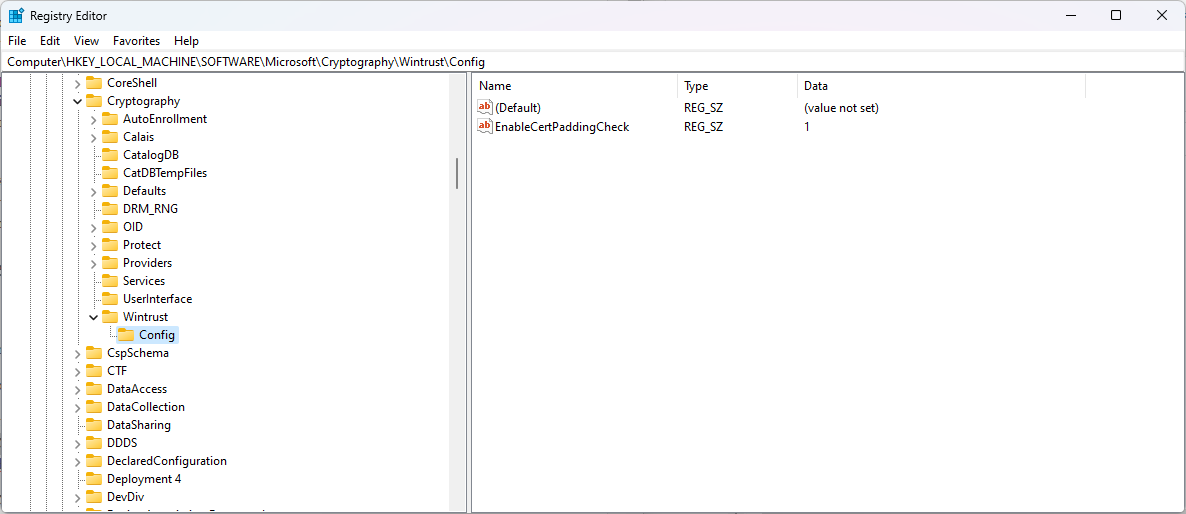Click the Registry Editor app icon in title bar
The width and height of the screenshot is (1186, 514).
pyautogui.click(x=17, y=15)
